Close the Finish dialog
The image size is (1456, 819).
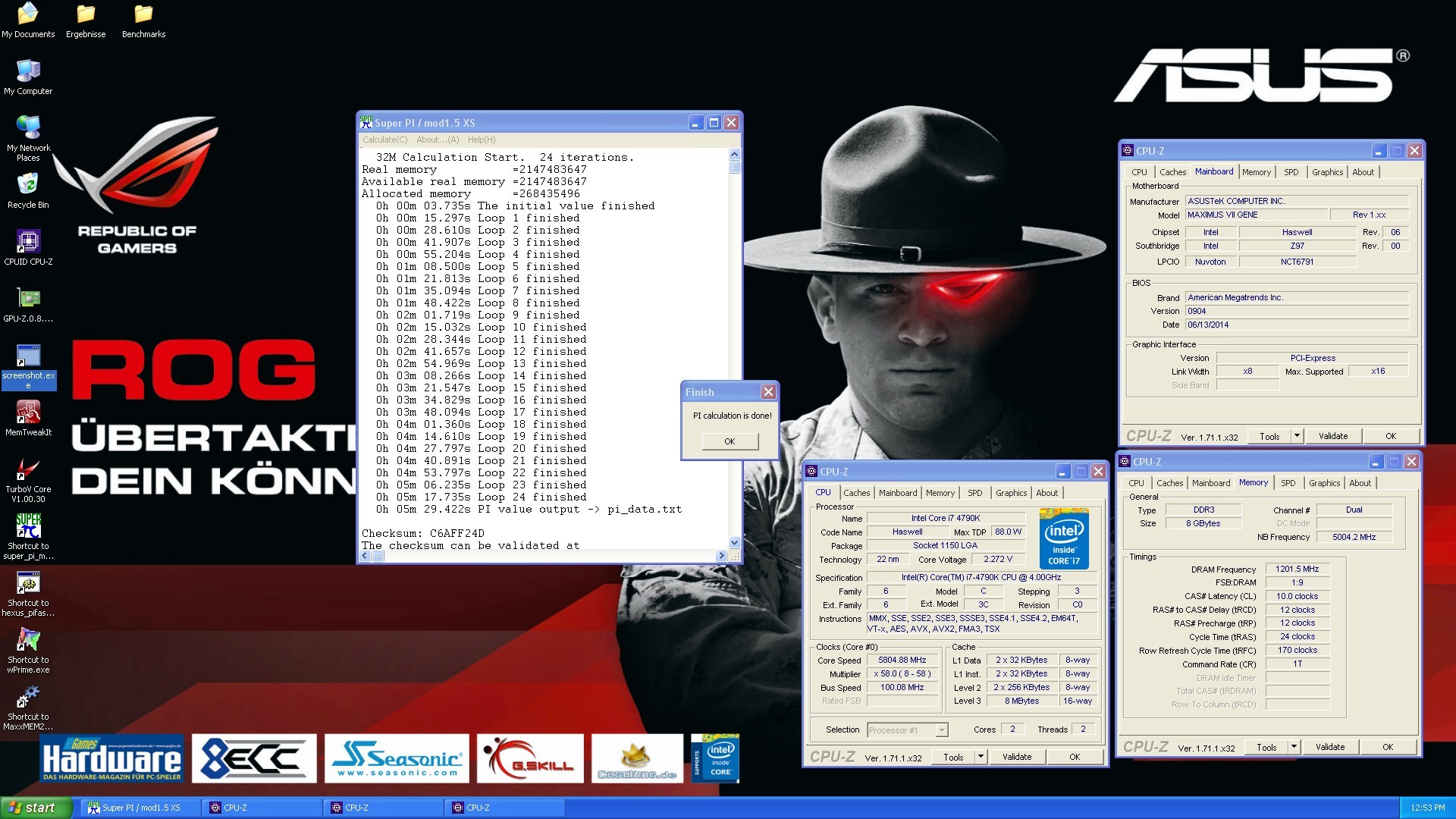[768, 392]
